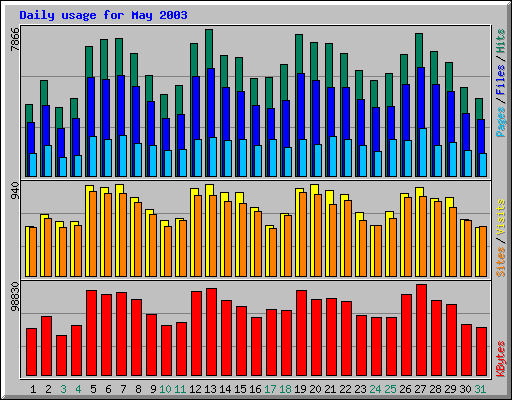Click the "Daily usage for May 2003" title
The image size is (512, 400).
103,15
